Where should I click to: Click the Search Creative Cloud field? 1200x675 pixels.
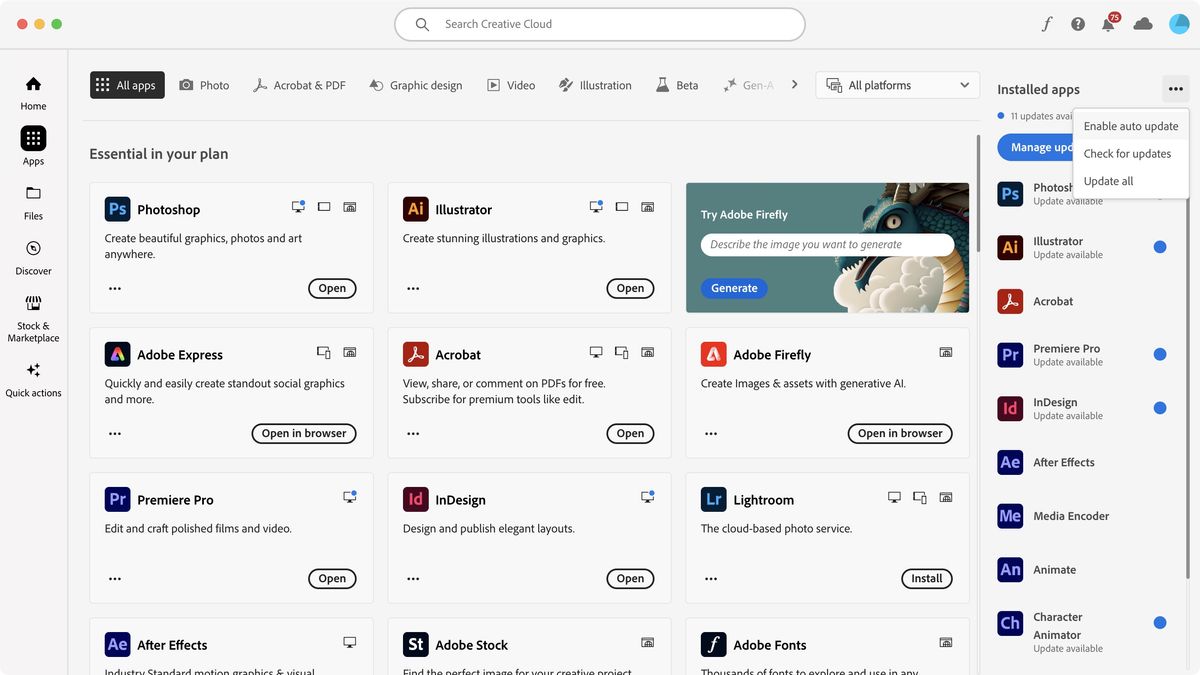click(599, 23)
